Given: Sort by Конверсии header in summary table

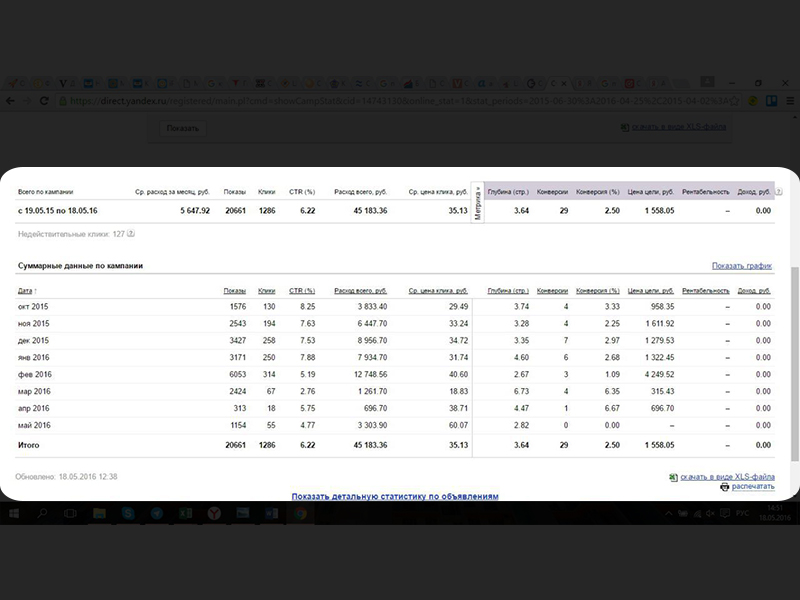Looking at the screenshot, I should tap(553, 291).
